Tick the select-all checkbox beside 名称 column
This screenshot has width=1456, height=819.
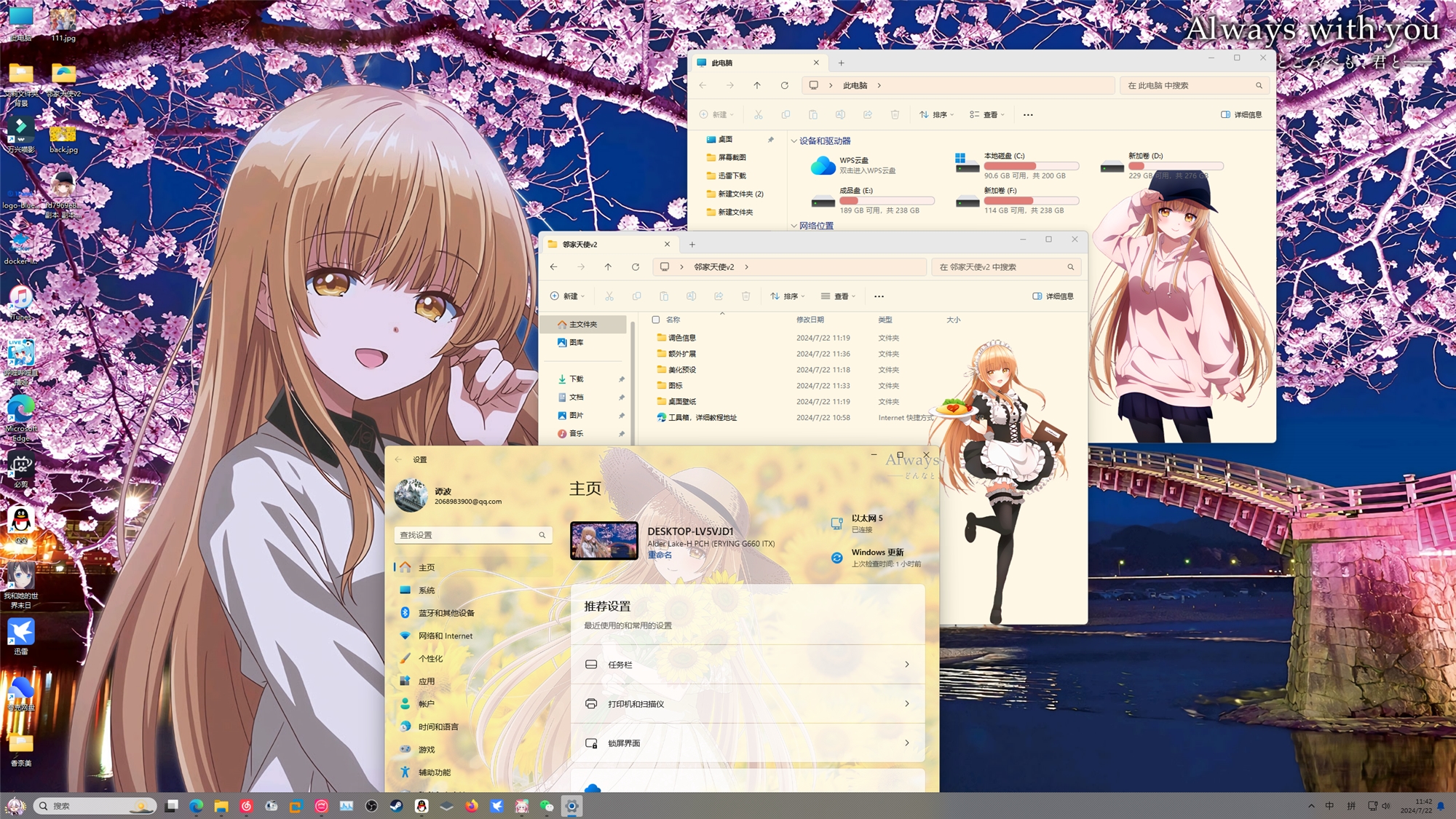click(x=656, y=320)
